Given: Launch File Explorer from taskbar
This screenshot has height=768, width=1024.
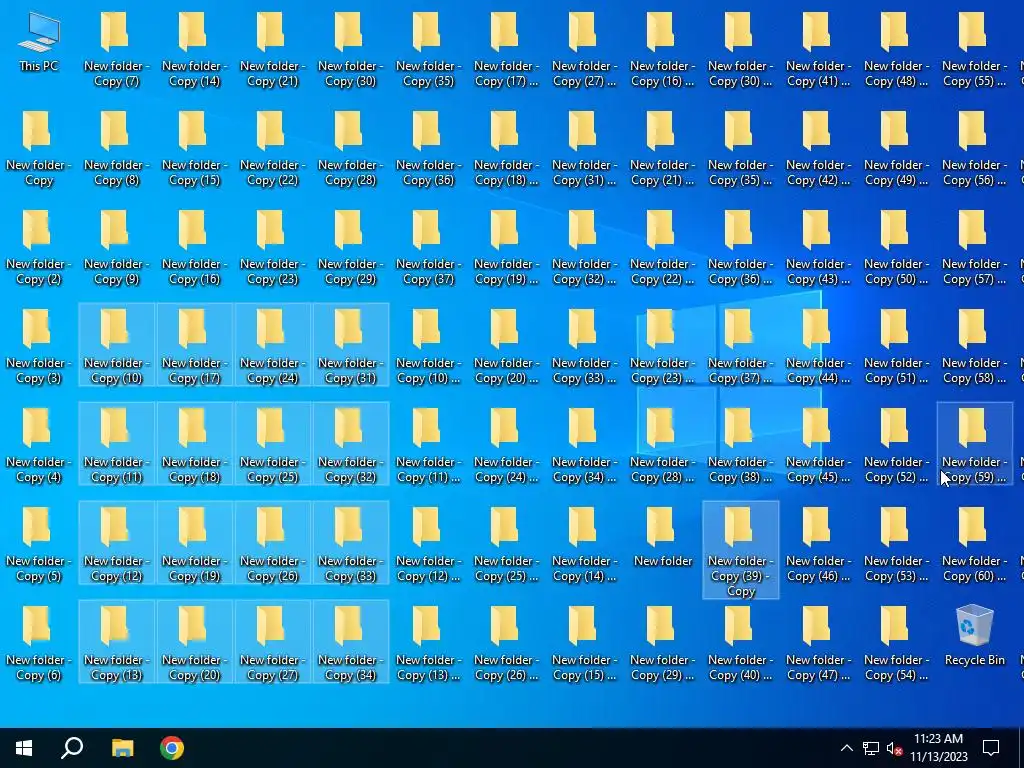Looking at the screenshot, I should (122, 748).
